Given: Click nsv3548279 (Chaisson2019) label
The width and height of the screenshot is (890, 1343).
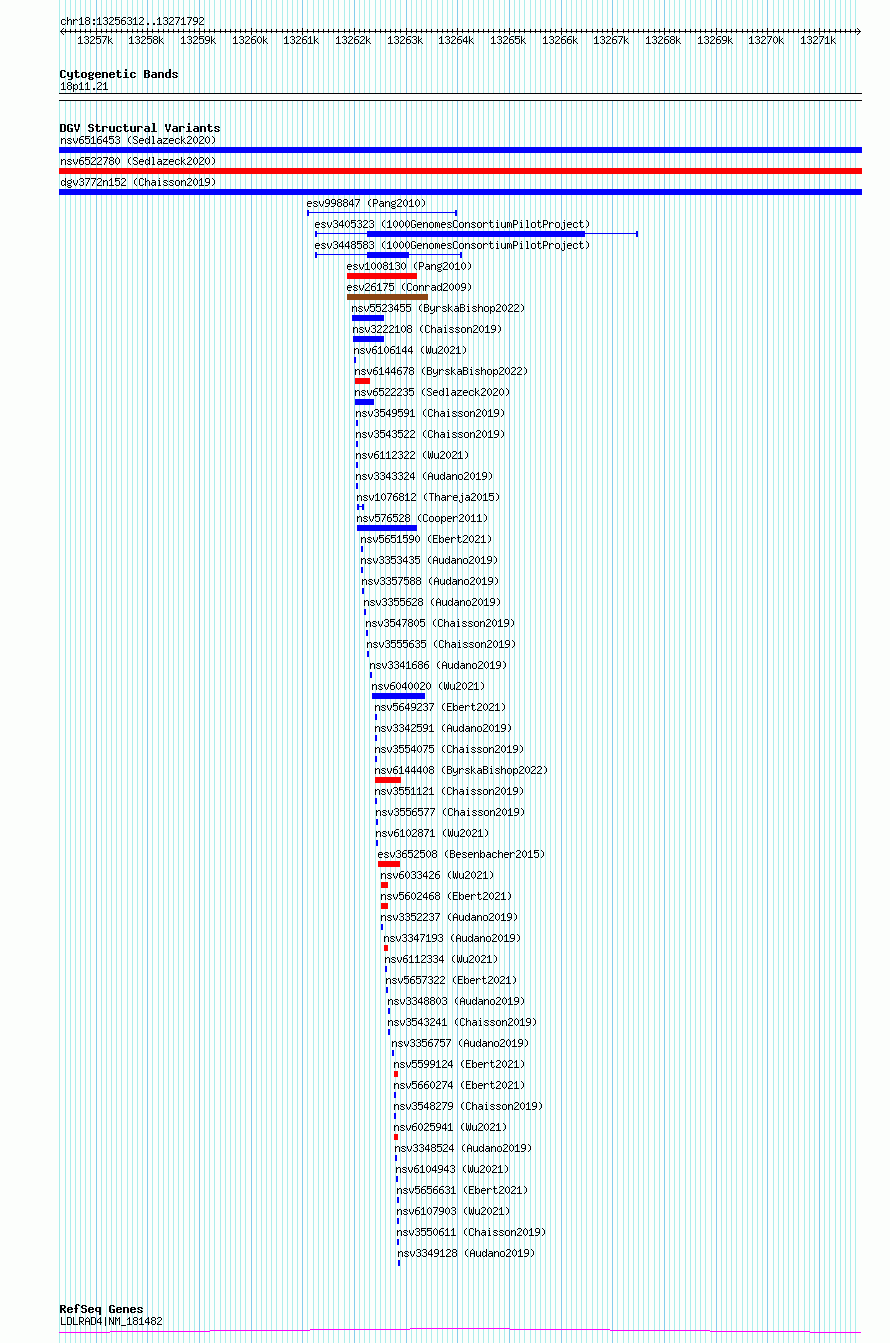Looking at the screenshot, I should [469, 1106].
